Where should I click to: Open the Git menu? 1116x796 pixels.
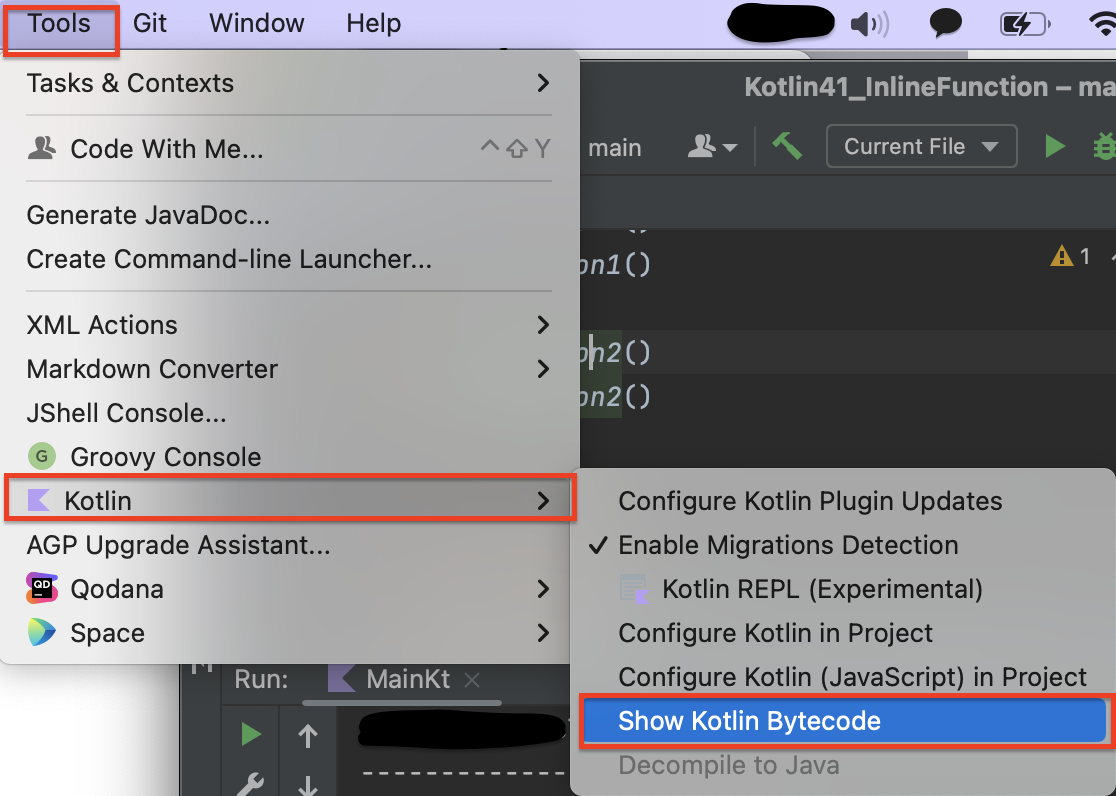149,23
